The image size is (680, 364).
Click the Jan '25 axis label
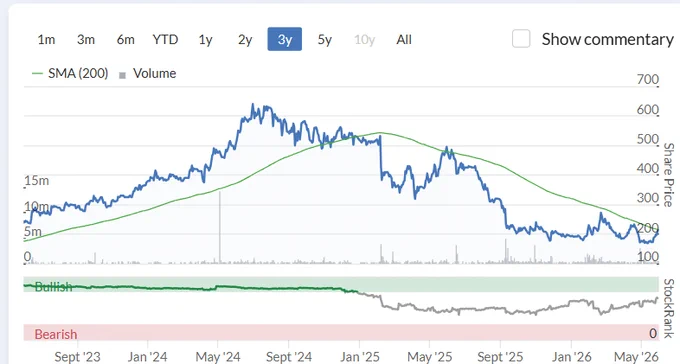(x=360, y=357)
